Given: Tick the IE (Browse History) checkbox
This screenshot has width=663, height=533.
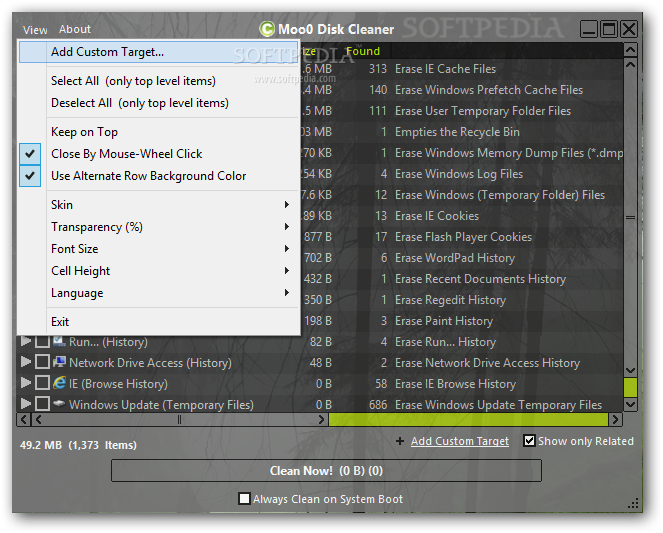Looking at the screenshot, I should pyautogui.click(x=42, y=383).
